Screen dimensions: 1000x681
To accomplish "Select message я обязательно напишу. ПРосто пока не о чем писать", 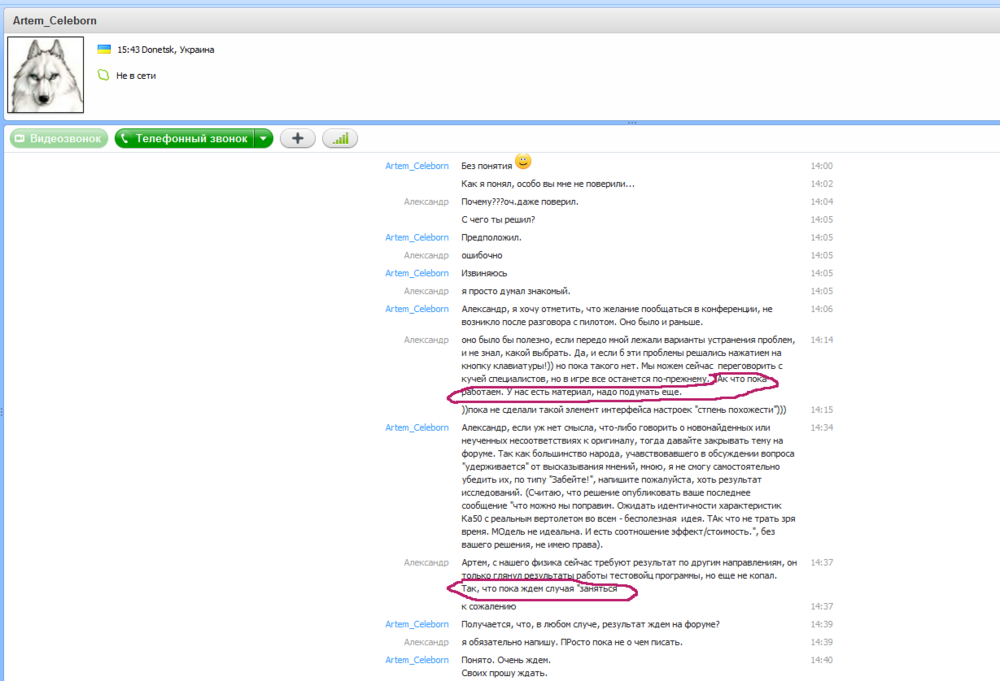I will (572, 642).
